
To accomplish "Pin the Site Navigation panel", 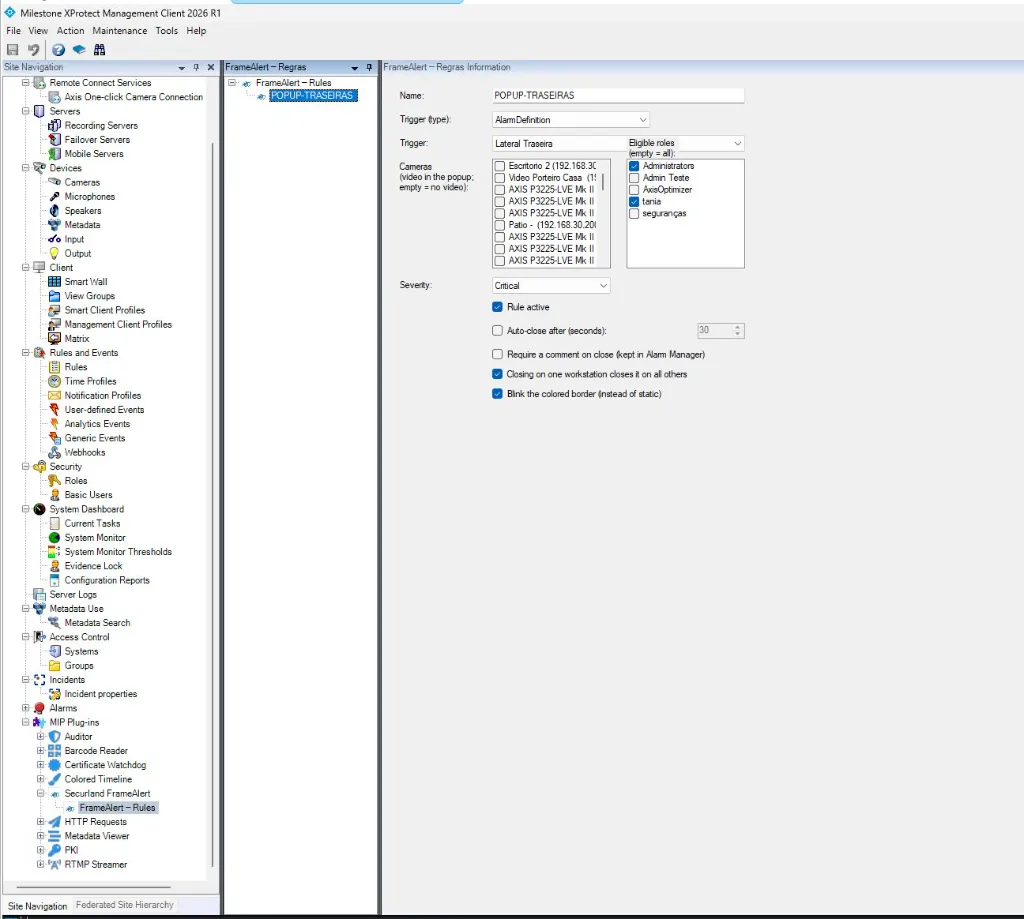I will [x=196, y=67].
